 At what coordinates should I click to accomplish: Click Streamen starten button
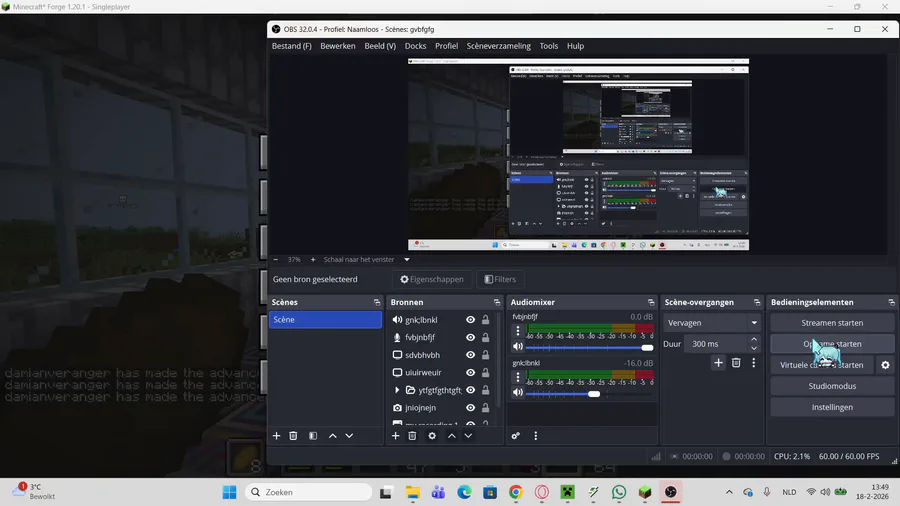click(x=832, y=323)
